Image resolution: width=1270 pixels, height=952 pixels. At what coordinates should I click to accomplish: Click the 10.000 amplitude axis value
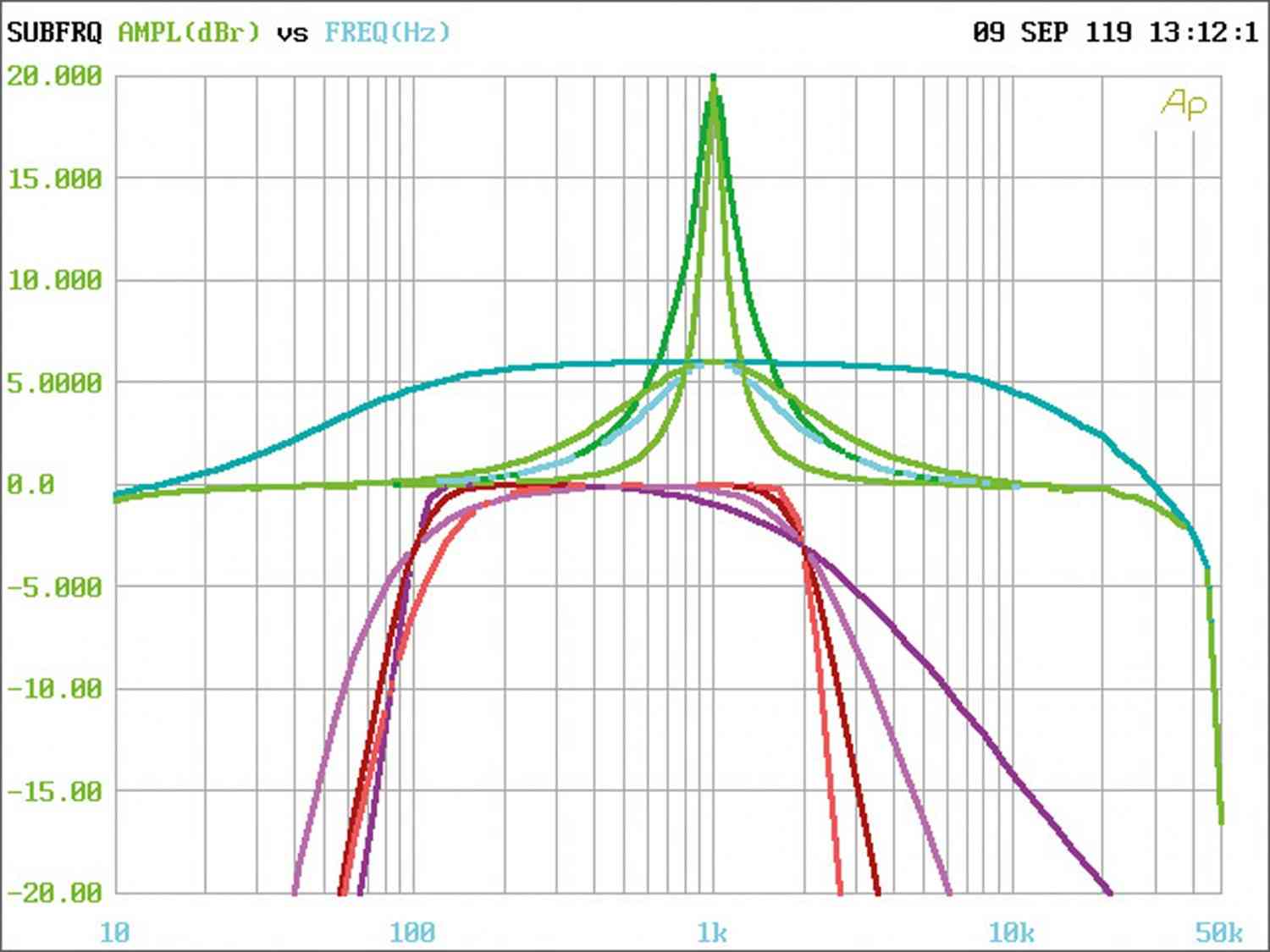tap(54, 280)
